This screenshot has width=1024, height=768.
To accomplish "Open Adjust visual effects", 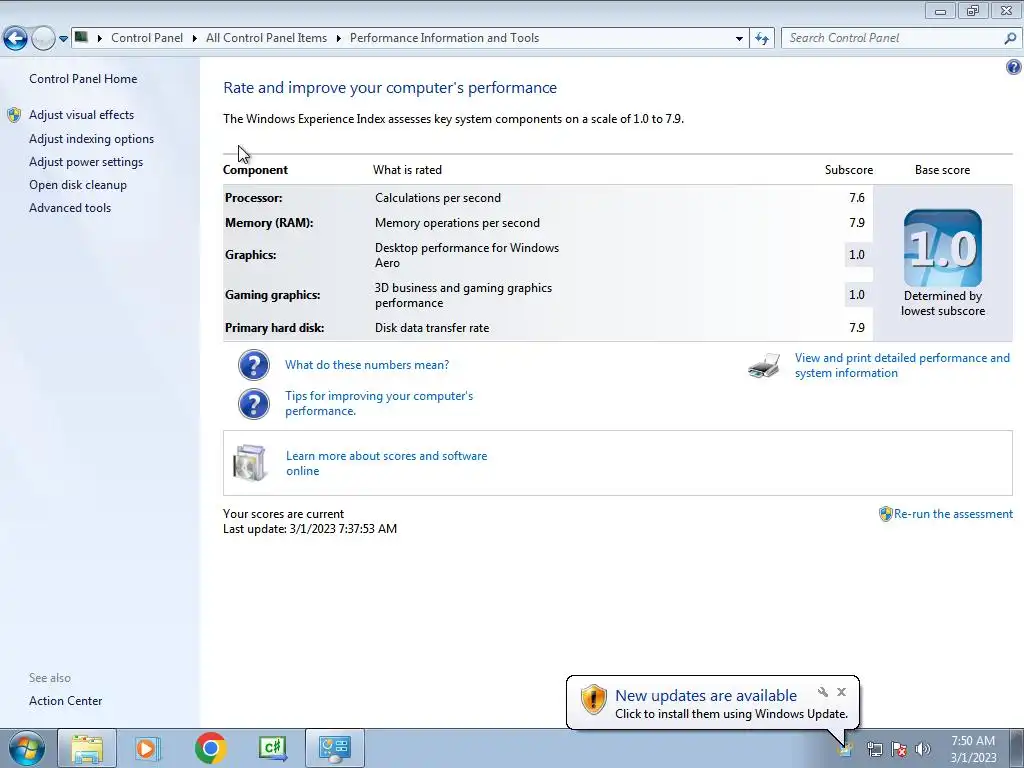I will tap(82, 115).
